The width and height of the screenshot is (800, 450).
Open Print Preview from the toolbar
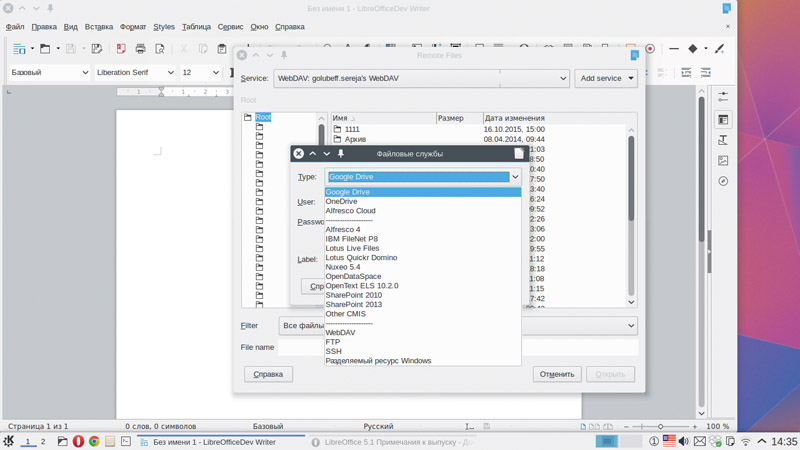pyautogui.click(x=160, y=49)
